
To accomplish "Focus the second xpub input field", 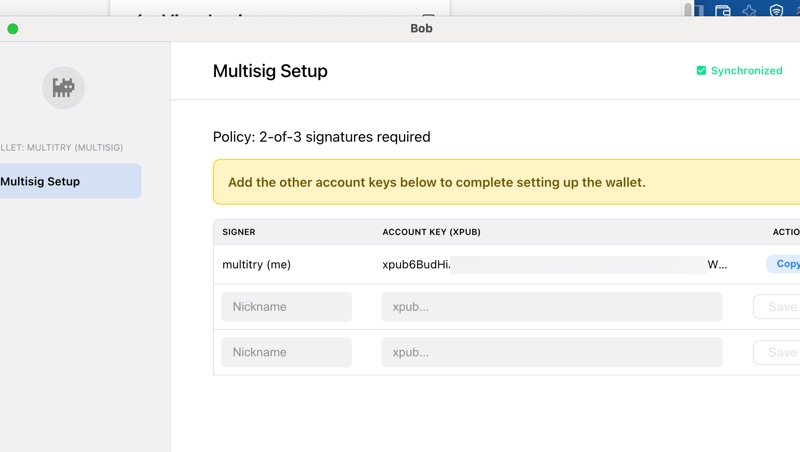I will 551,352.
